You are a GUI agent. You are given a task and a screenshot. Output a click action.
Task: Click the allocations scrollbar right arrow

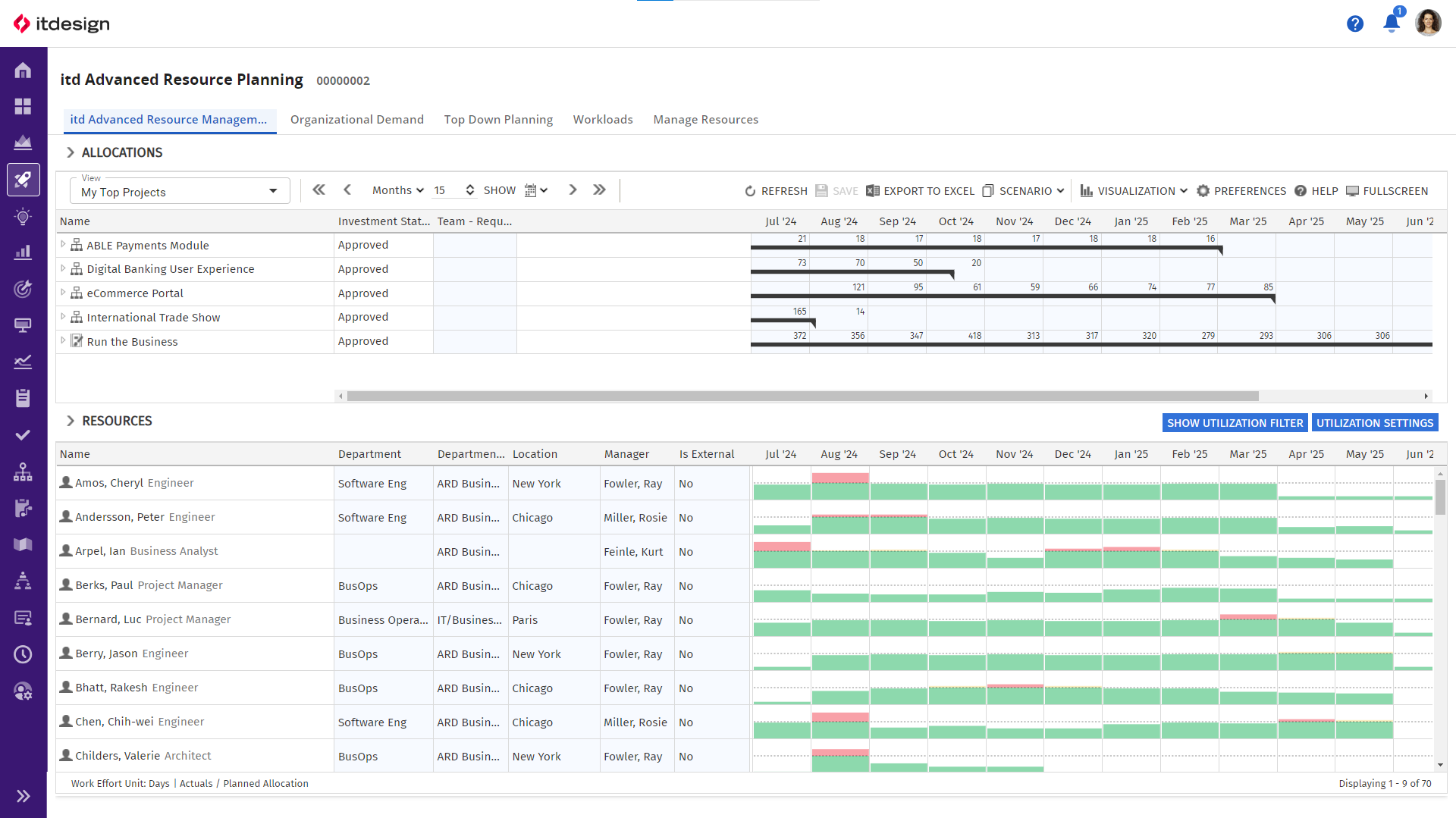click(x=1426, y=396)
